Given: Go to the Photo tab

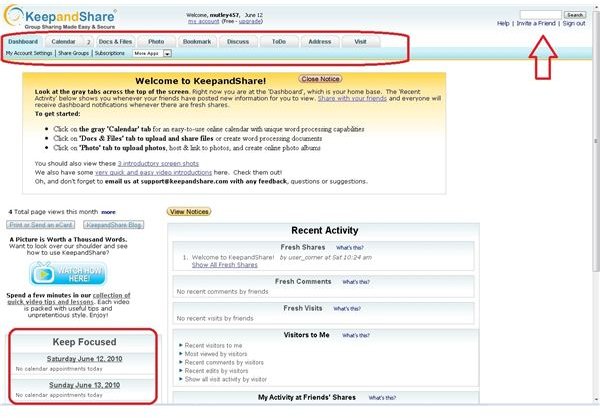Looking at the screenshot, I should [156, 41].
